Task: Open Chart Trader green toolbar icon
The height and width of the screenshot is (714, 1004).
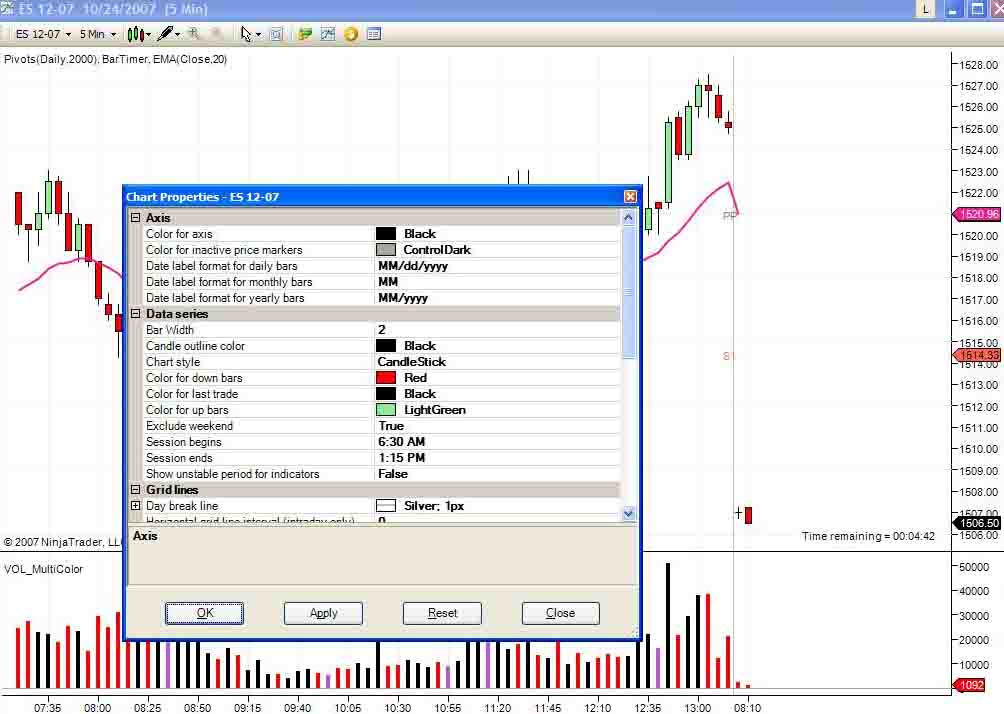Action: tap(305, 34)
